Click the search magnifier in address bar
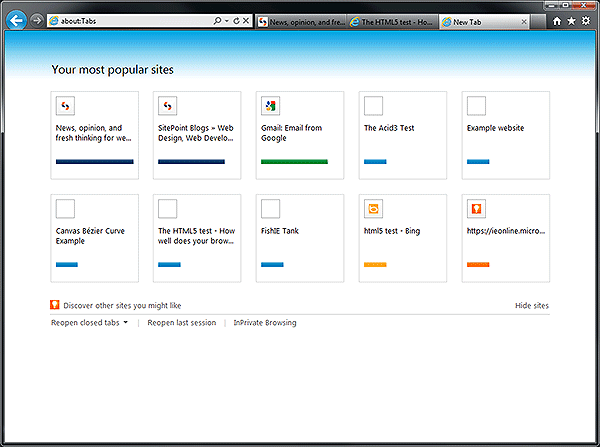Viewport: 600px width, 447px height. coord(217,21)
